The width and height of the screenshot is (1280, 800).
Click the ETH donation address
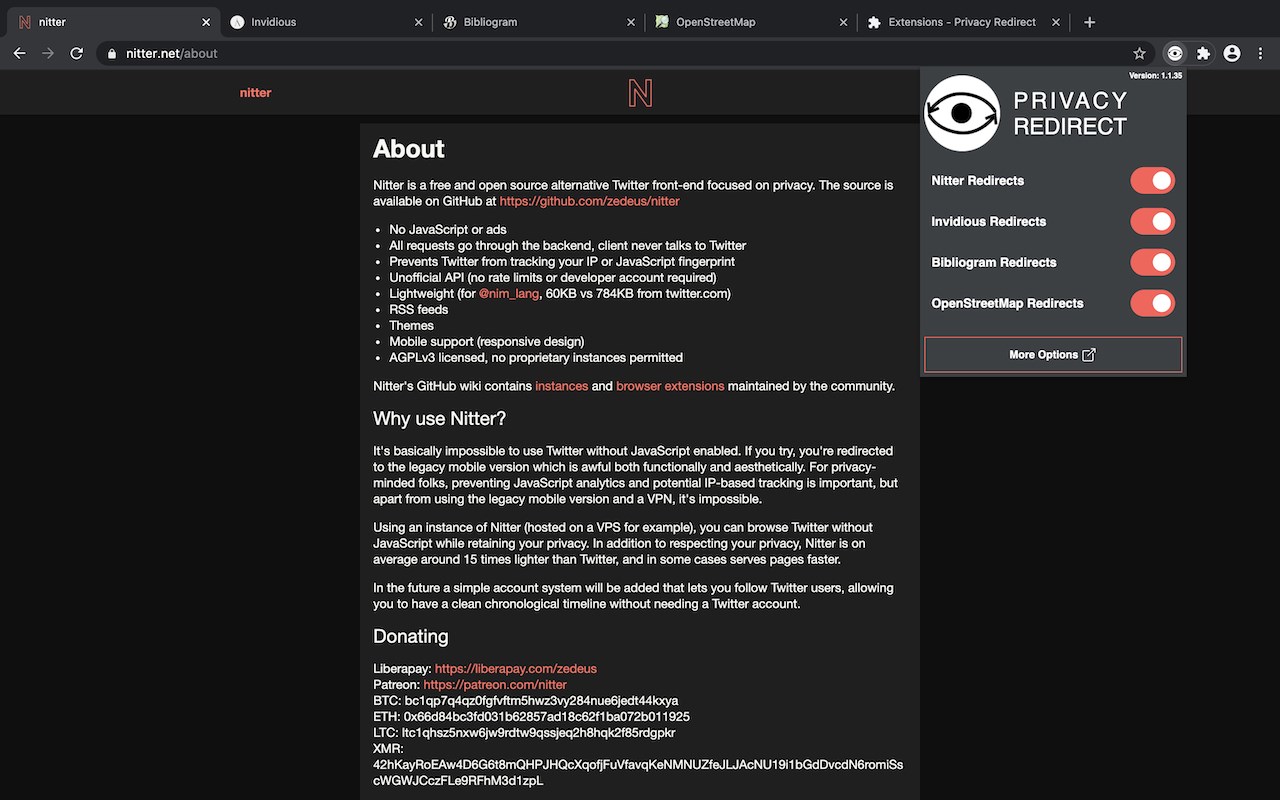[546, 717]
